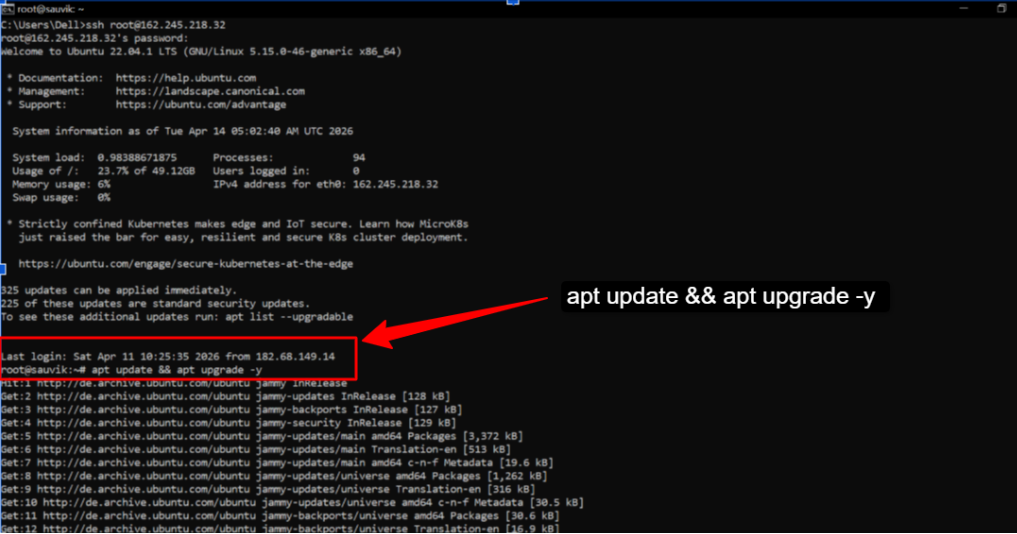Click the 'Get:2 jammy-updates InRelease [128 kB]' line

(226, 396)
